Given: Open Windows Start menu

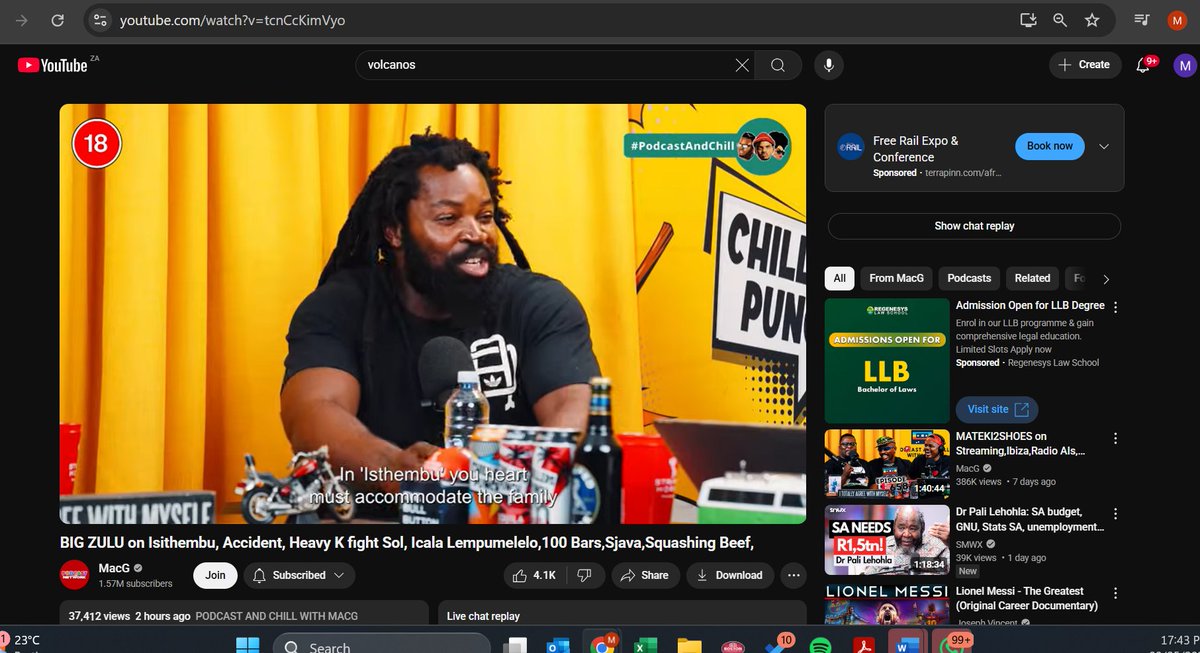Looking at the screenshot, I should pos(248,646).
